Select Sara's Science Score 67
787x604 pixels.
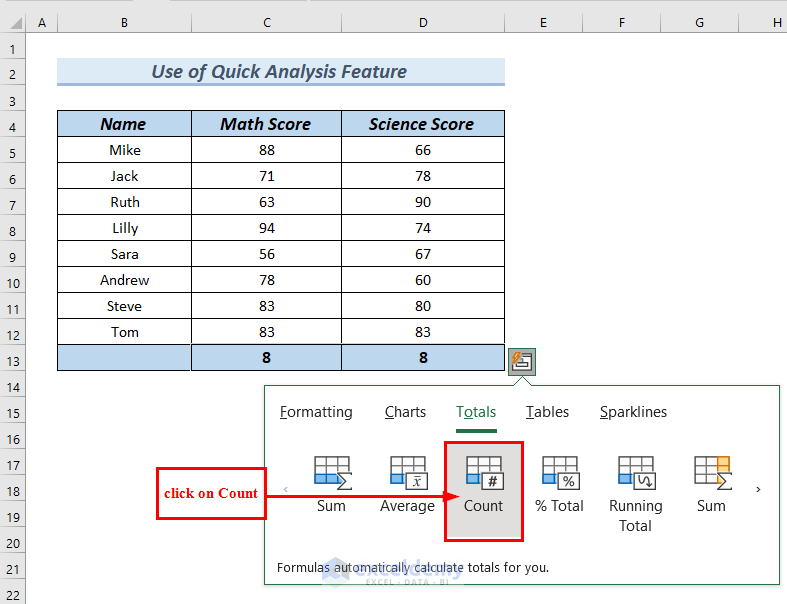[x=423, y=254]
